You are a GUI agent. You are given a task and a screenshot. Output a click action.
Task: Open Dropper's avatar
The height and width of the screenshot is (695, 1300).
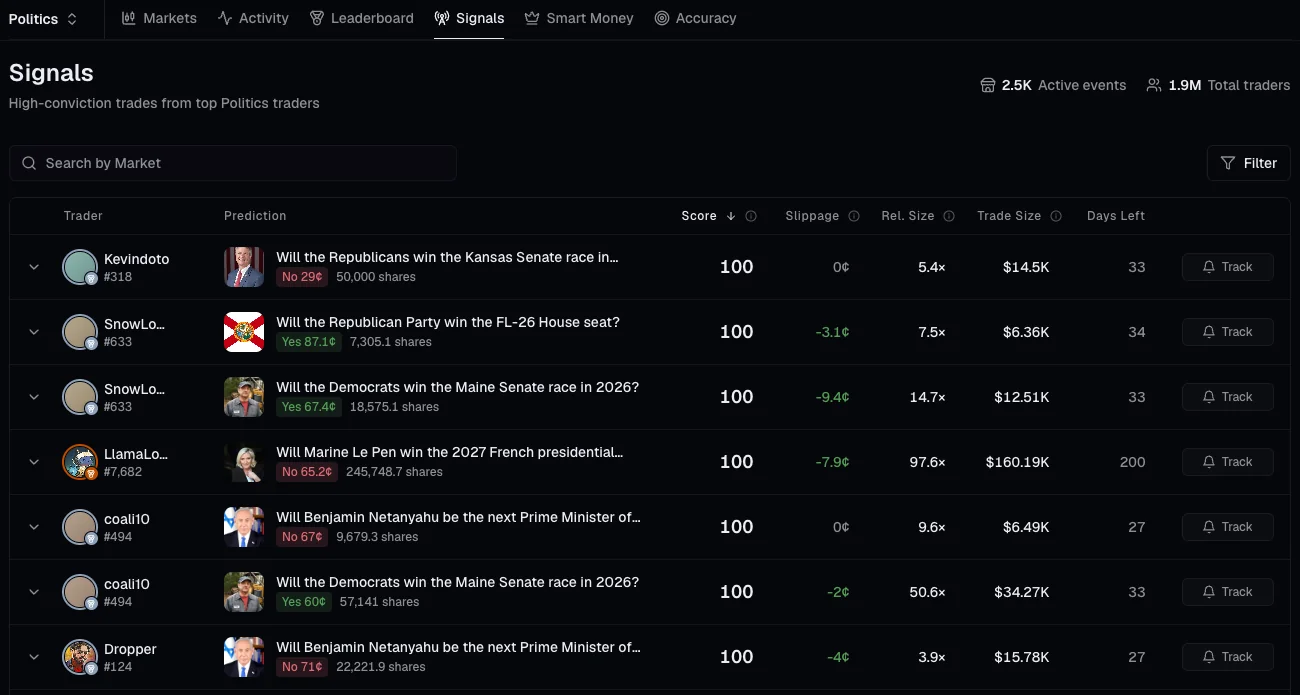[x=80, y=657]
